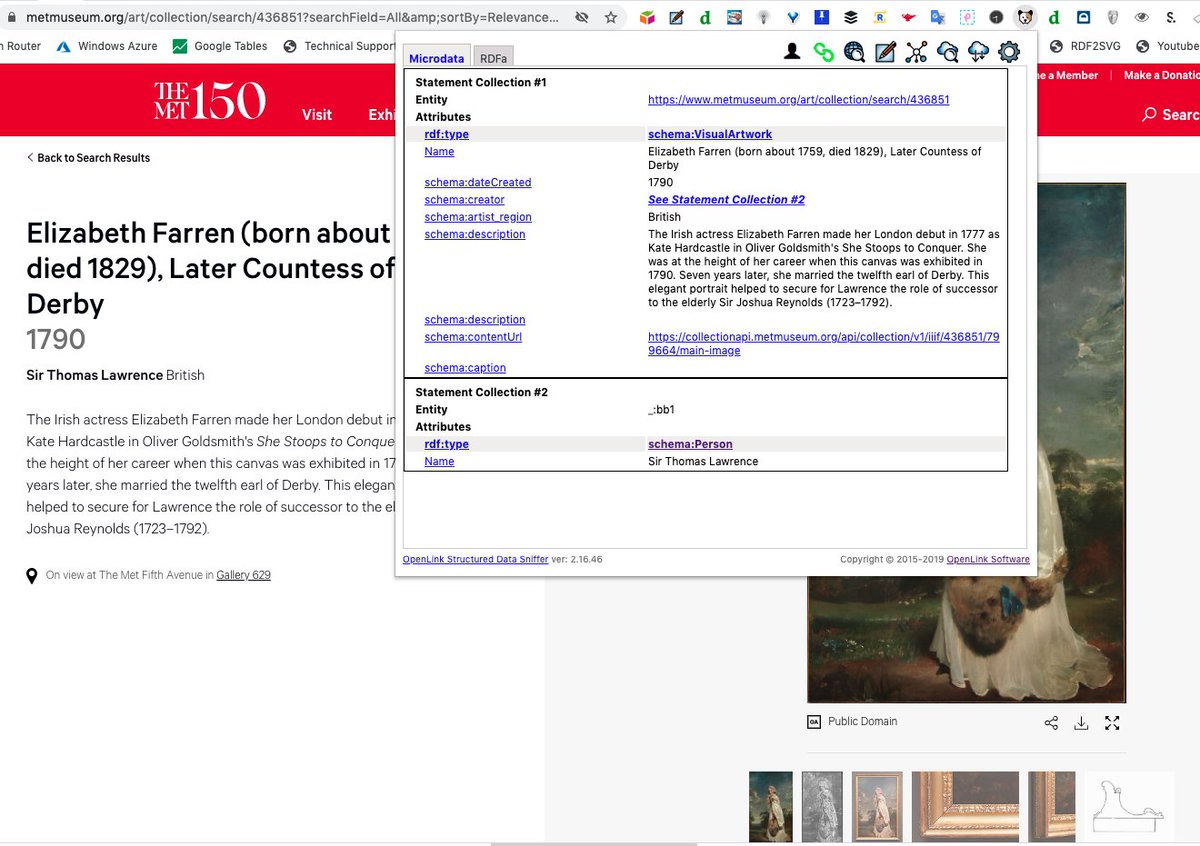Click the black person silhouette icon in Sniffer popup
This screenshot has width=1200, height=846.
[x=792, y=52]
